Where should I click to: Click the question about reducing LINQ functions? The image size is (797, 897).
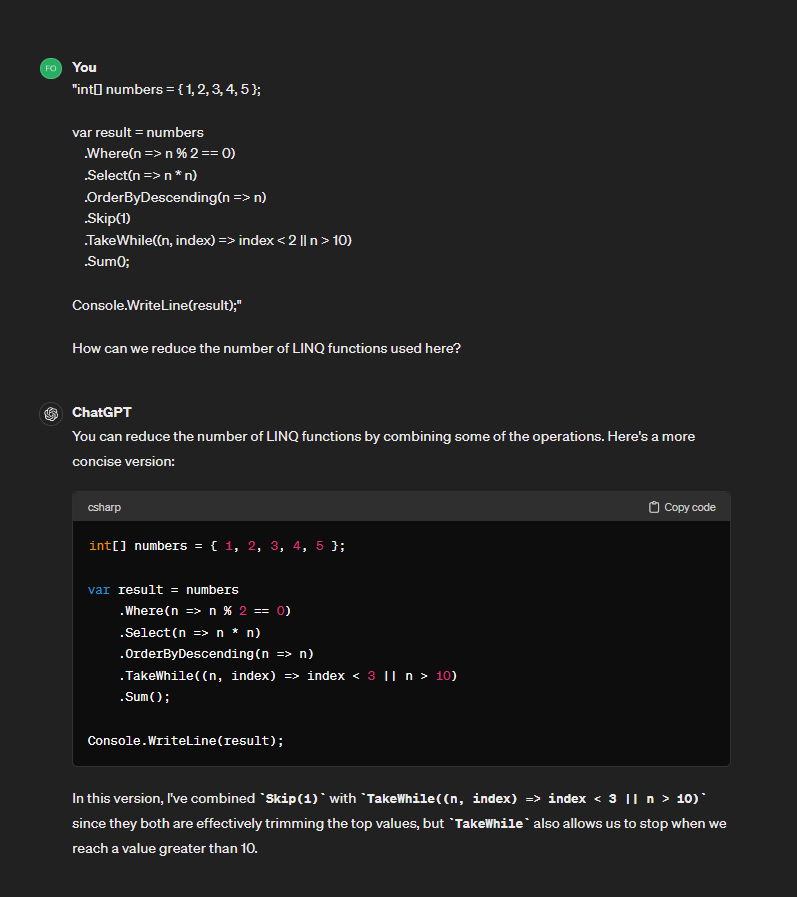[x=266, y=348]
